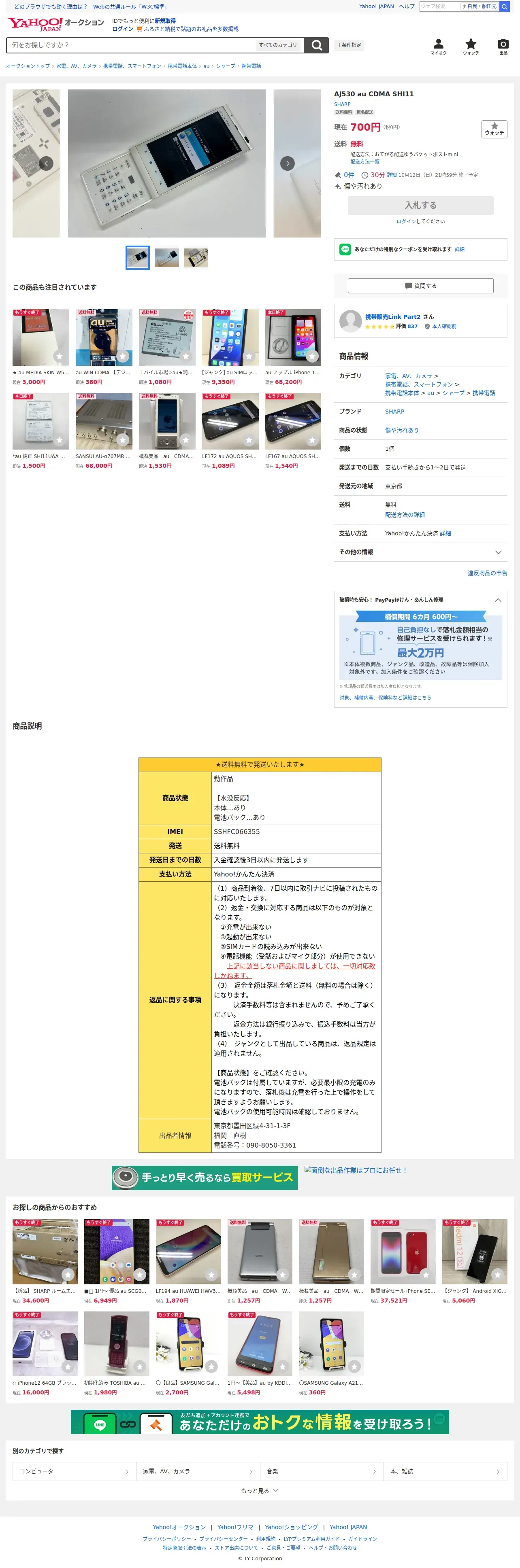Open the 対象、補償内容、保険料 details link
Screen dimensions: 520x1568
(x=385, y=698)
